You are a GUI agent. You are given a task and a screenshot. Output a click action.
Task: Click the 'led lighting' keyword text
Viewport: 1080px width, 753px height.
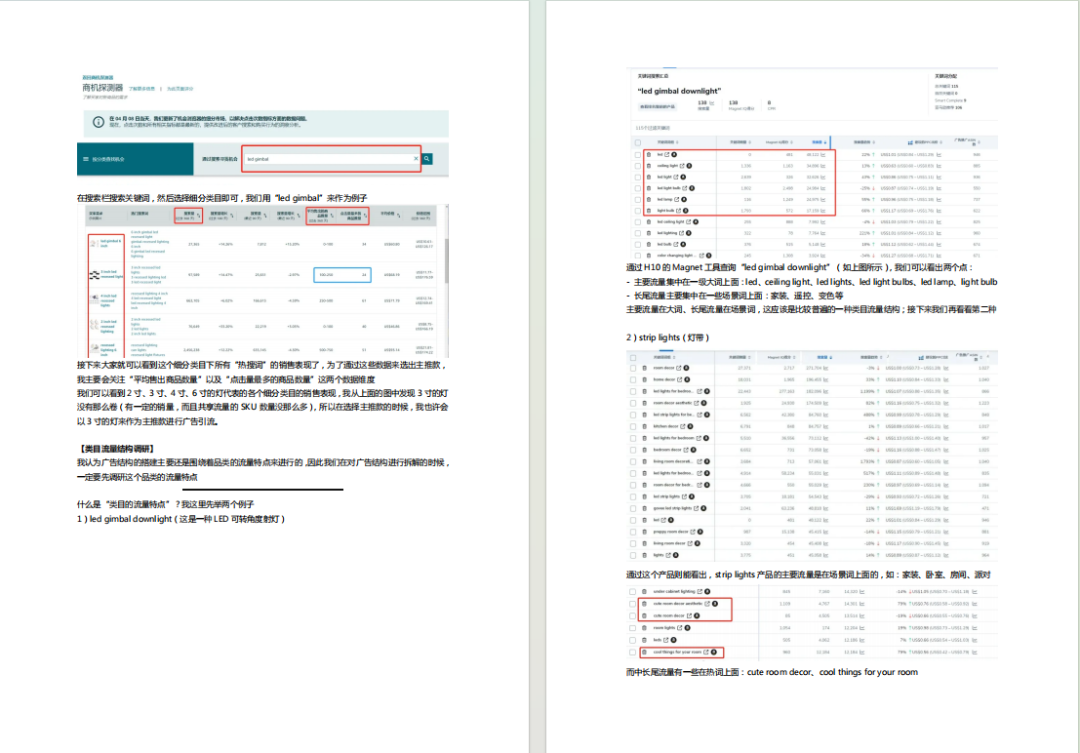click(667, 233)
